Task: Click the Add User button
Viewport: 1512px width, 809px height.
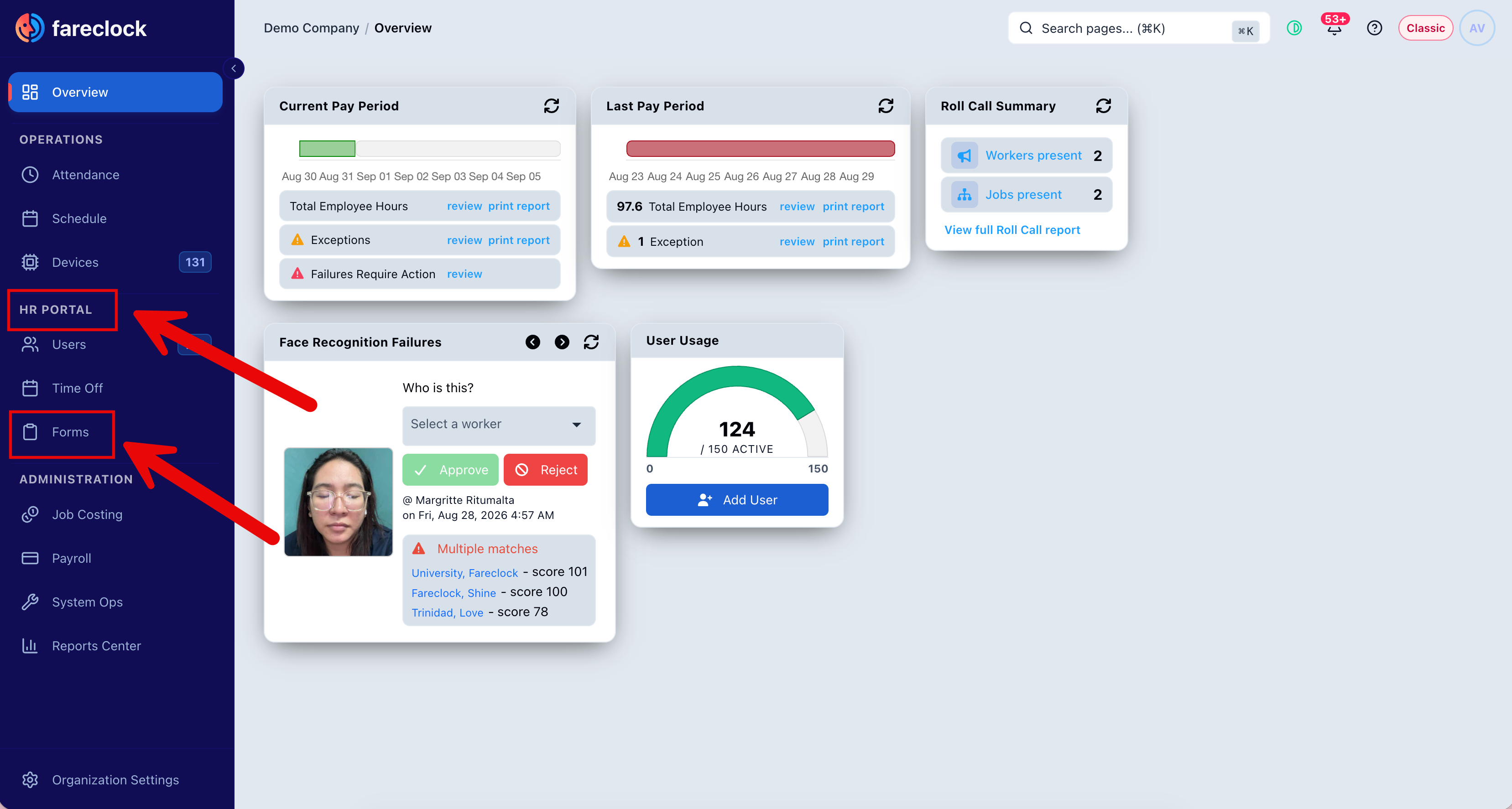Action: point(737,500)
